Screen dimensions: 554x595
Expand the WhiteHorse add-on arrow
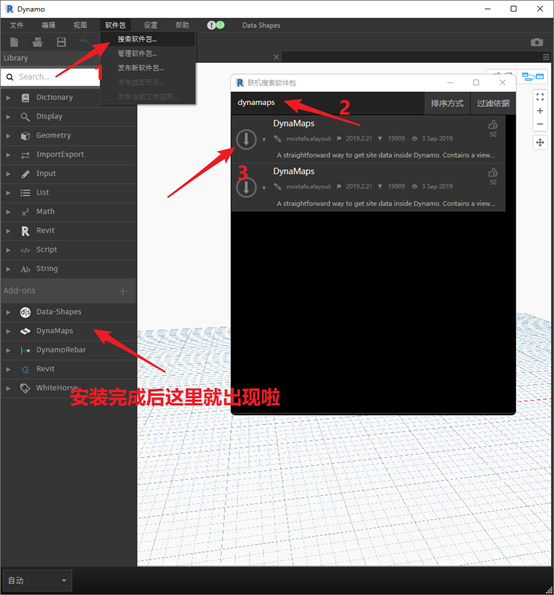point(8,388)
